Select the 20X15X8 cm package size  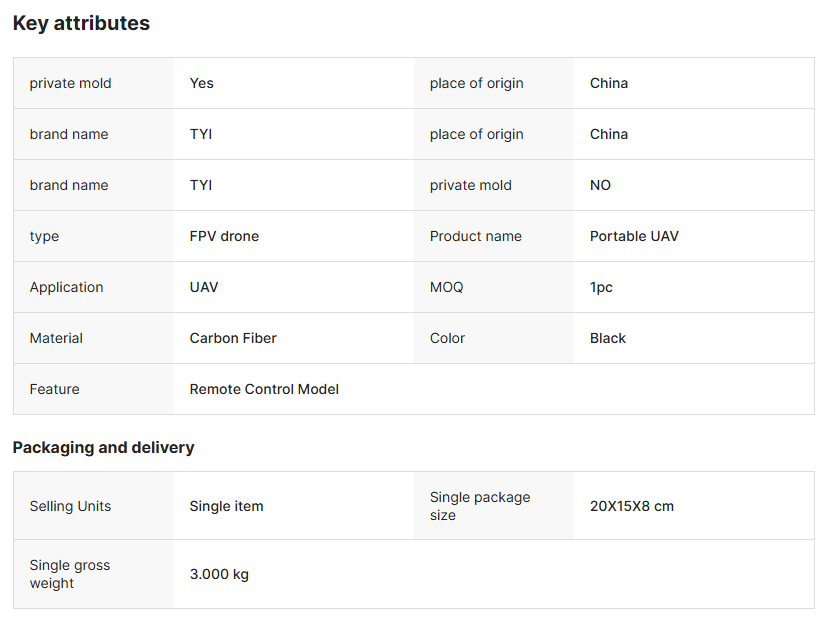[x=632, y=506]
